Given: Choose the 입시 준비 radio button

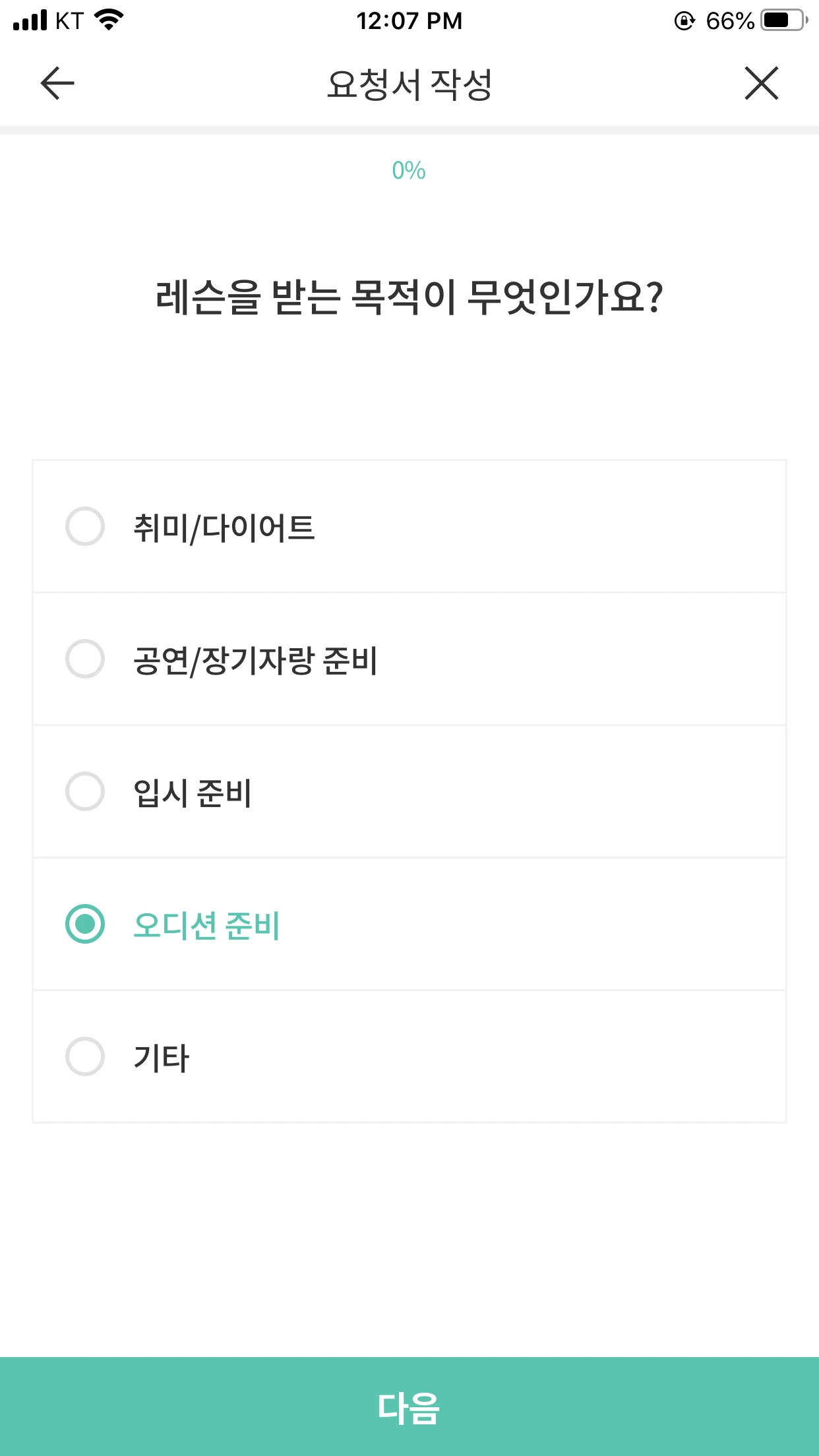Looking at the screenshot, I should pyautogui.click(x=85, y=791).
